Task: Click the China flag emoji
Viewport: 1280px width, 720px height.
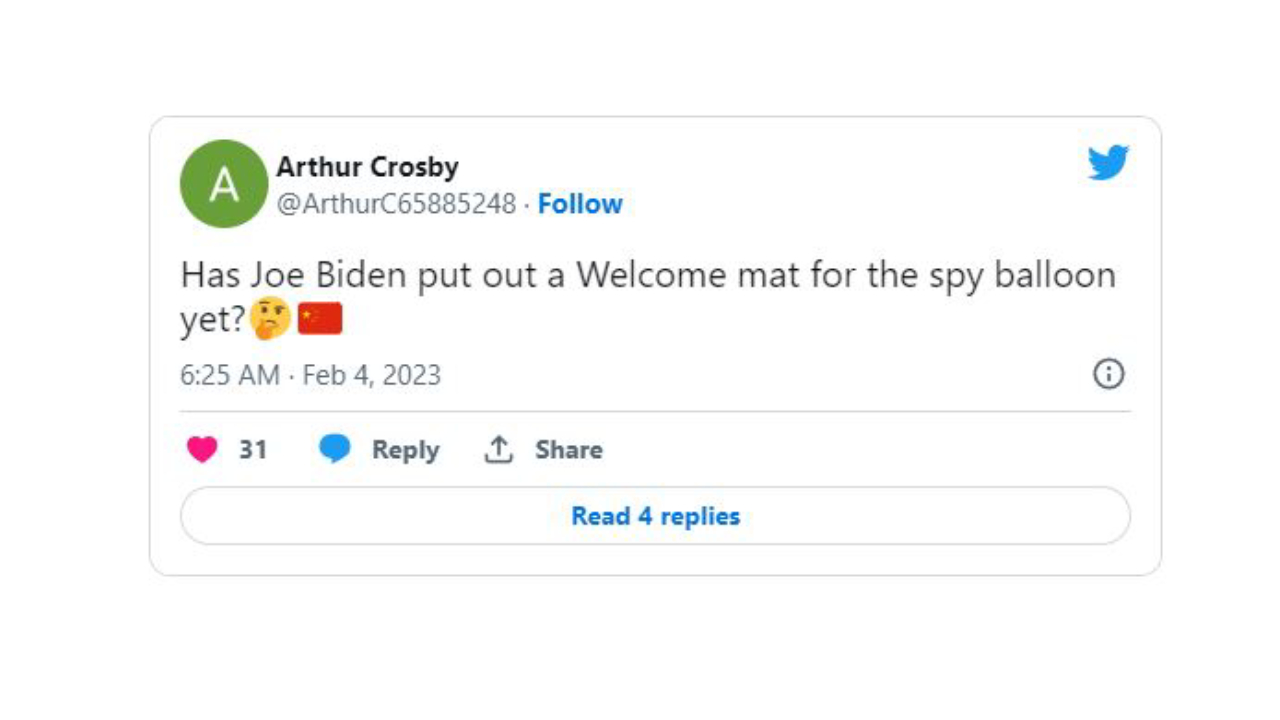Action: click(320, 319)
